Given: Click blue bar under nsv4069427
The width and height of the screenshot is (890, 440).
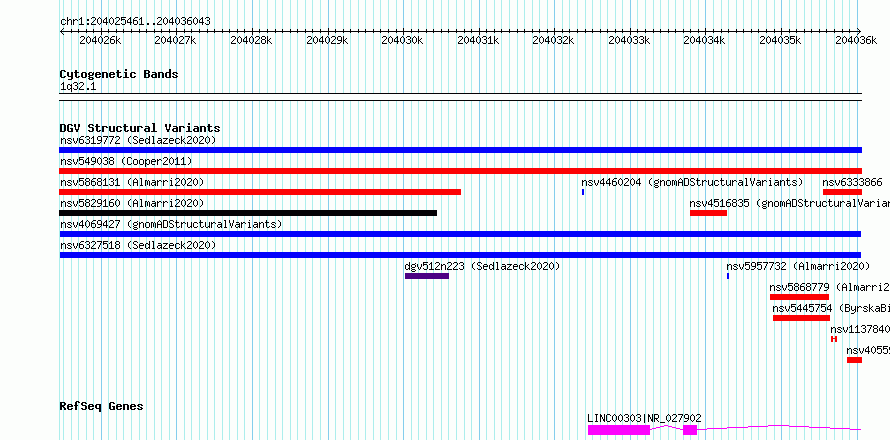Looking at the screenshot, I should point(460,234).
